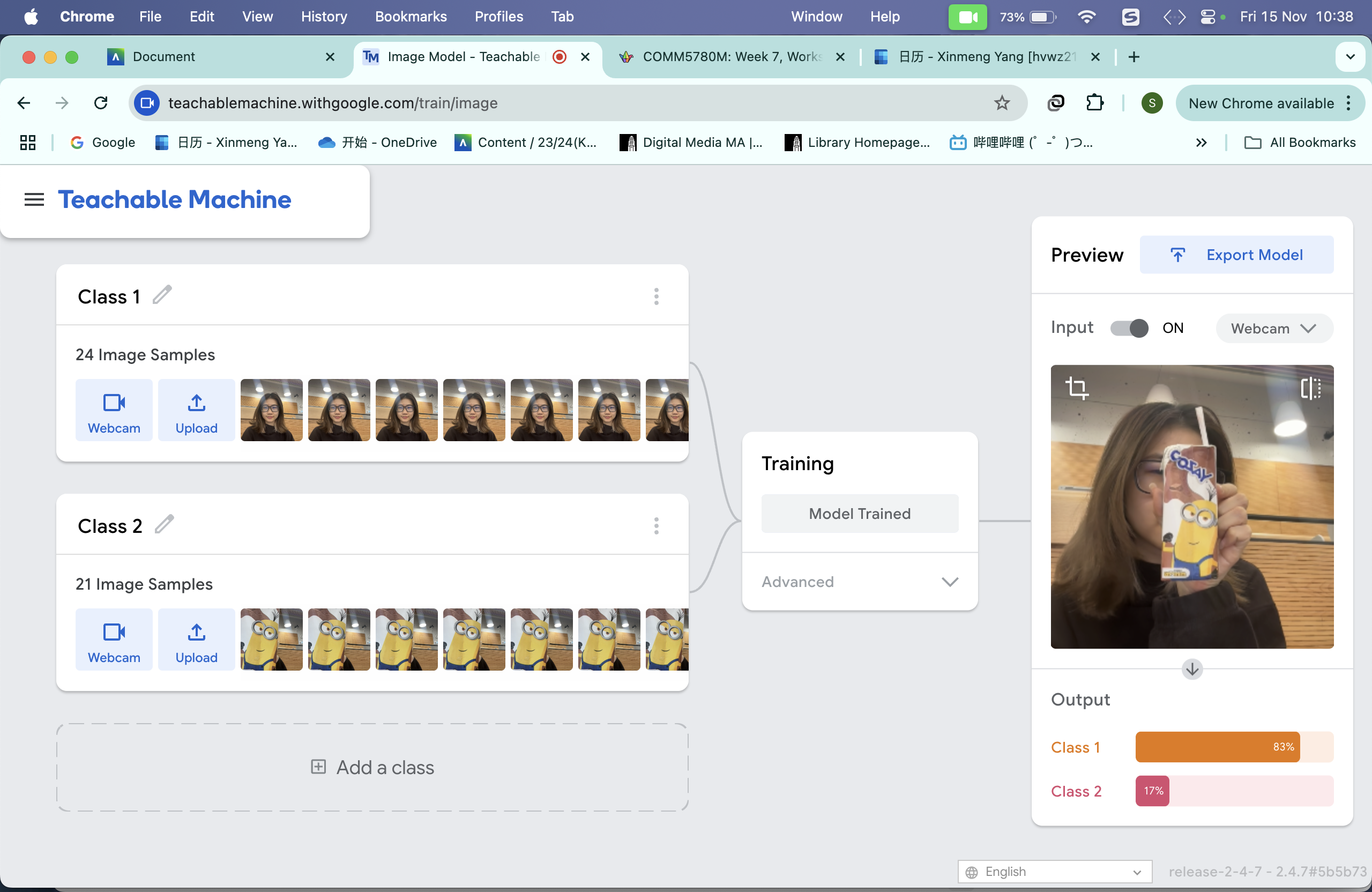
Task: Edit Class 1 name with pencil icon
Action: pyautogui.click(x=162, y=295)
